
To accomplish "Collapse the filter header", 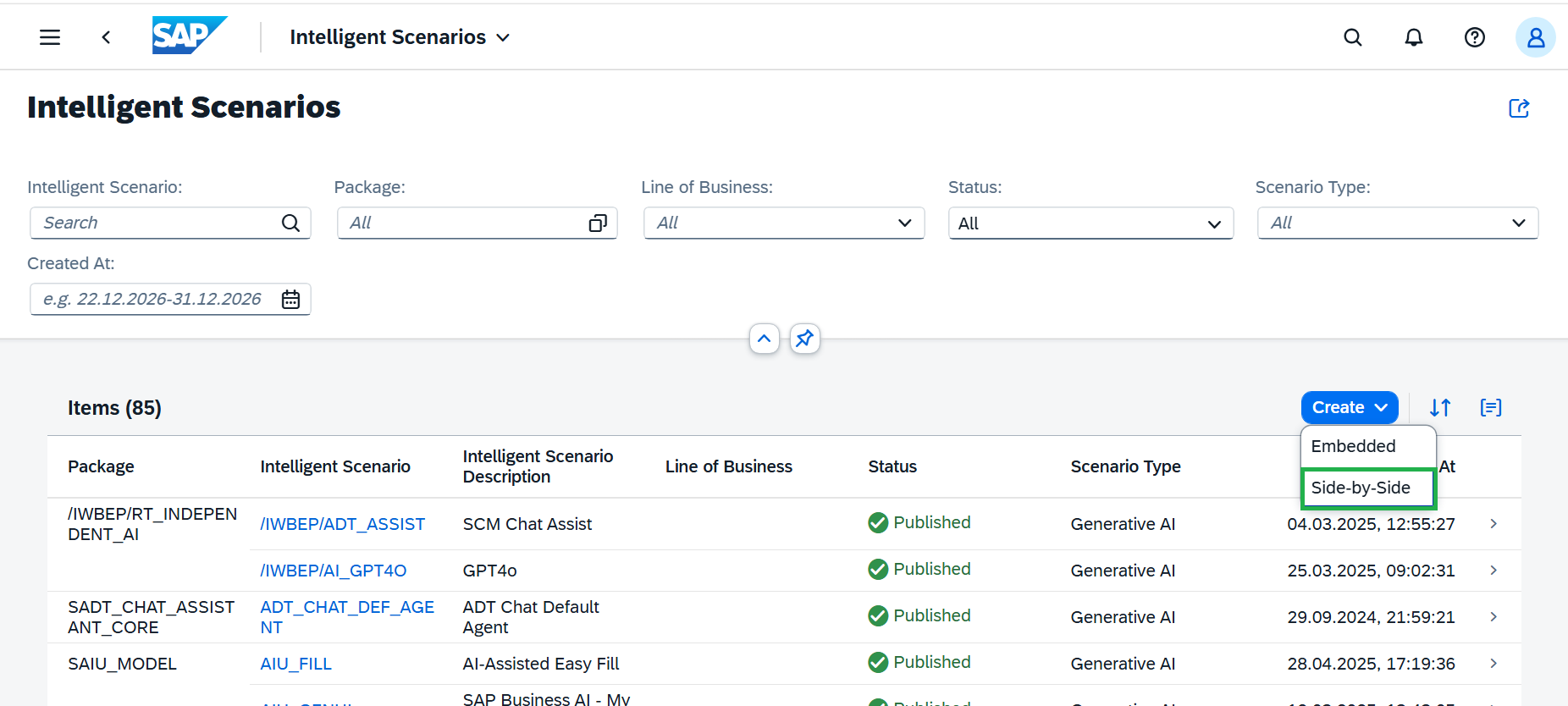I will [765, 339].
